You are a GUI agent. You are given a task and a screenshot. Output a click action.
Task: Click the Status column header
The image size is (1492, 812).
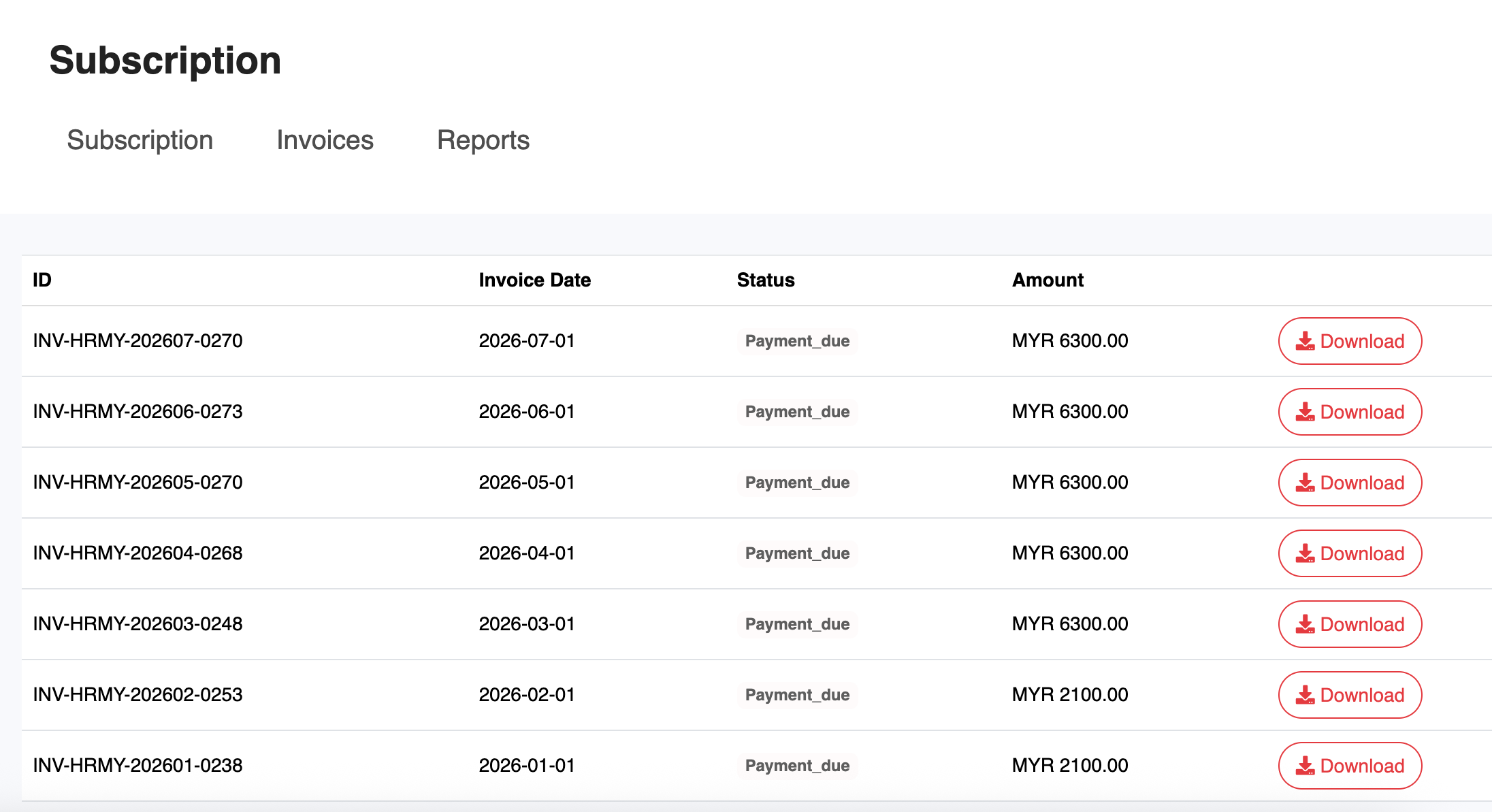[x=766, y=280]
